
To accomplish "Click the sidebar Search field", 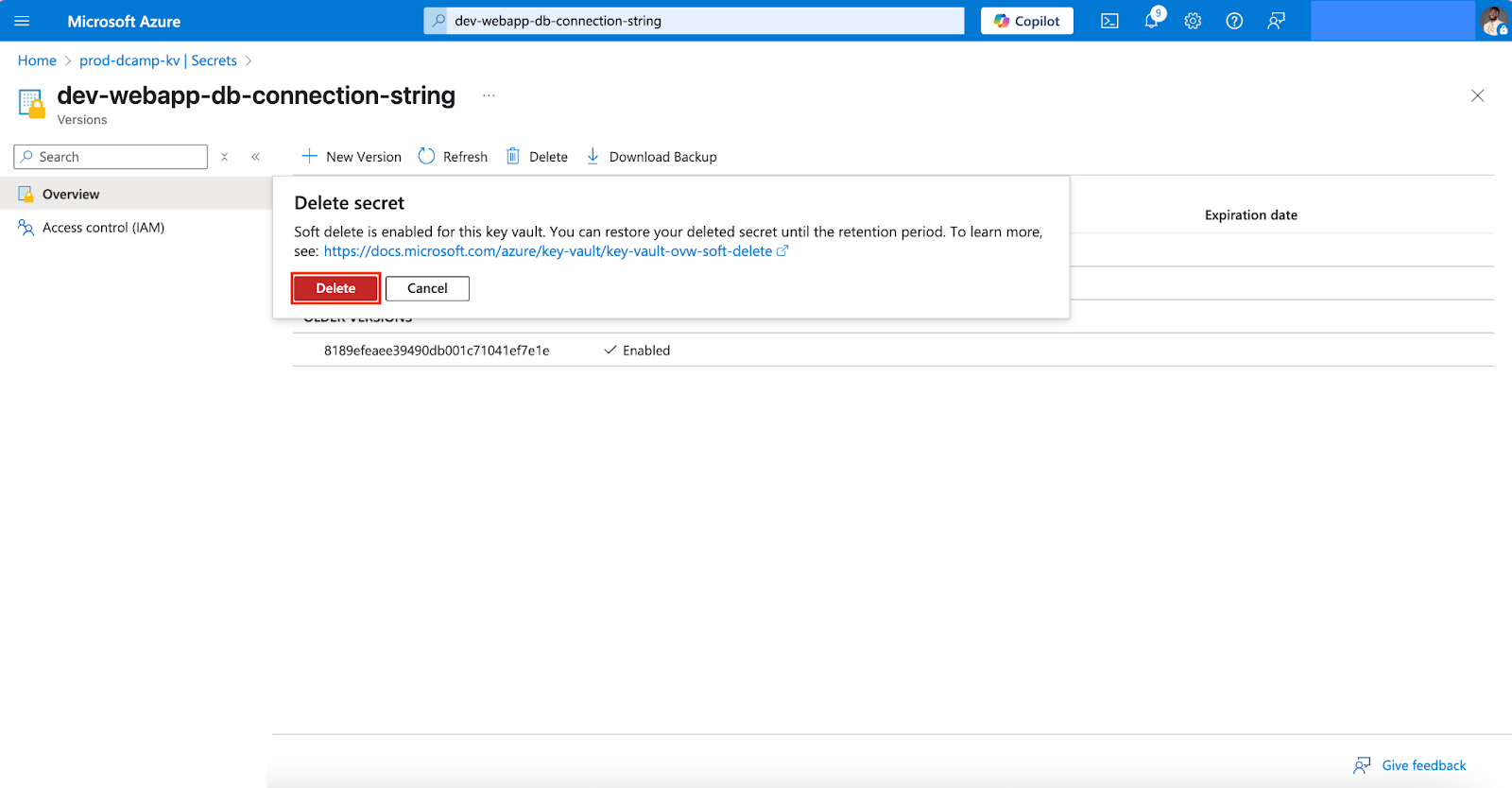I will coord(111,157).
